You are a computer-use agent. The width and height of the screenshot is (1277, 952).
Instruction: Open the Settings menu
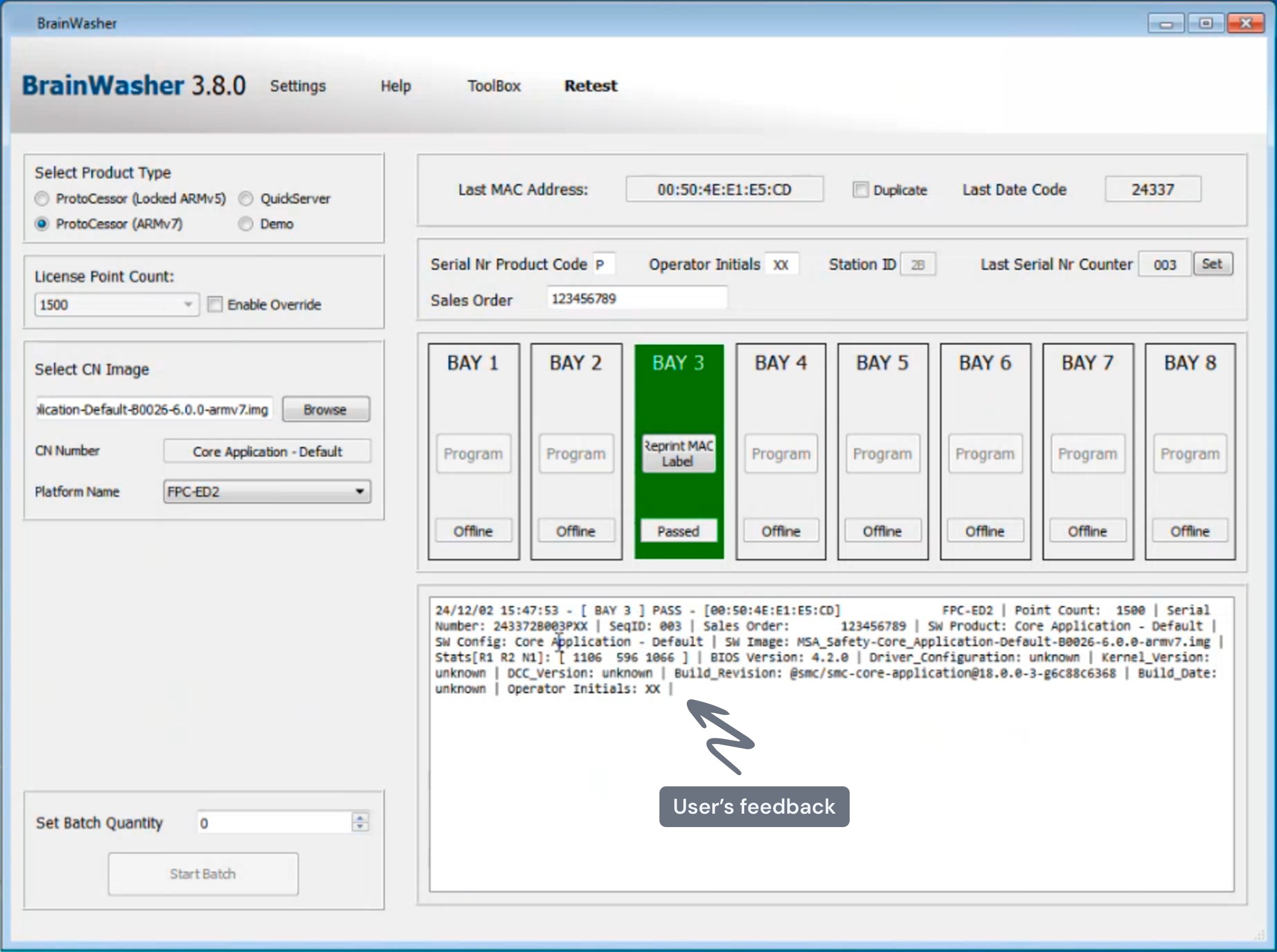coord(297,86)
